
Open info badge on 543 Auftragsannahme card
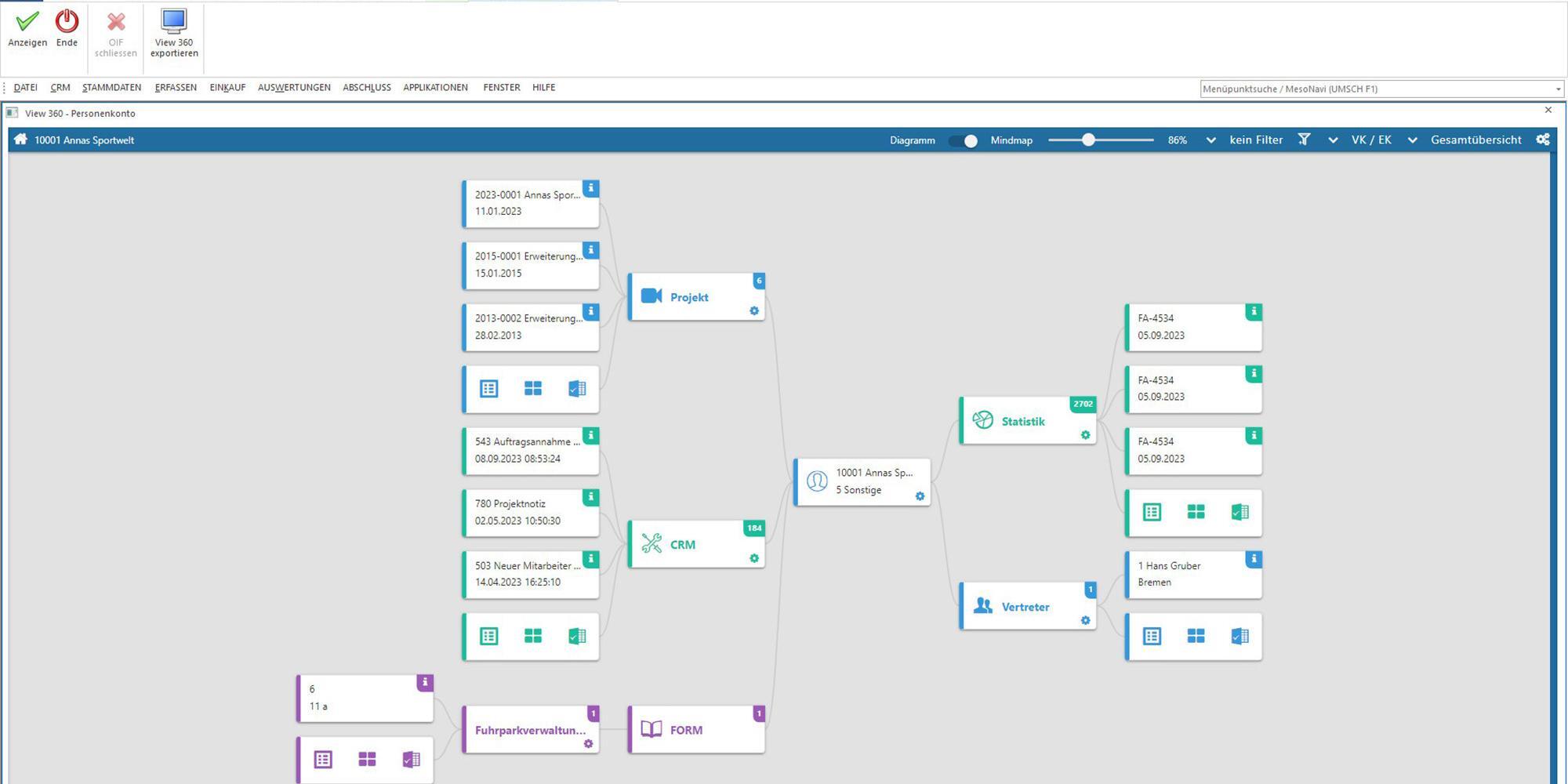[x=591, y=435]
